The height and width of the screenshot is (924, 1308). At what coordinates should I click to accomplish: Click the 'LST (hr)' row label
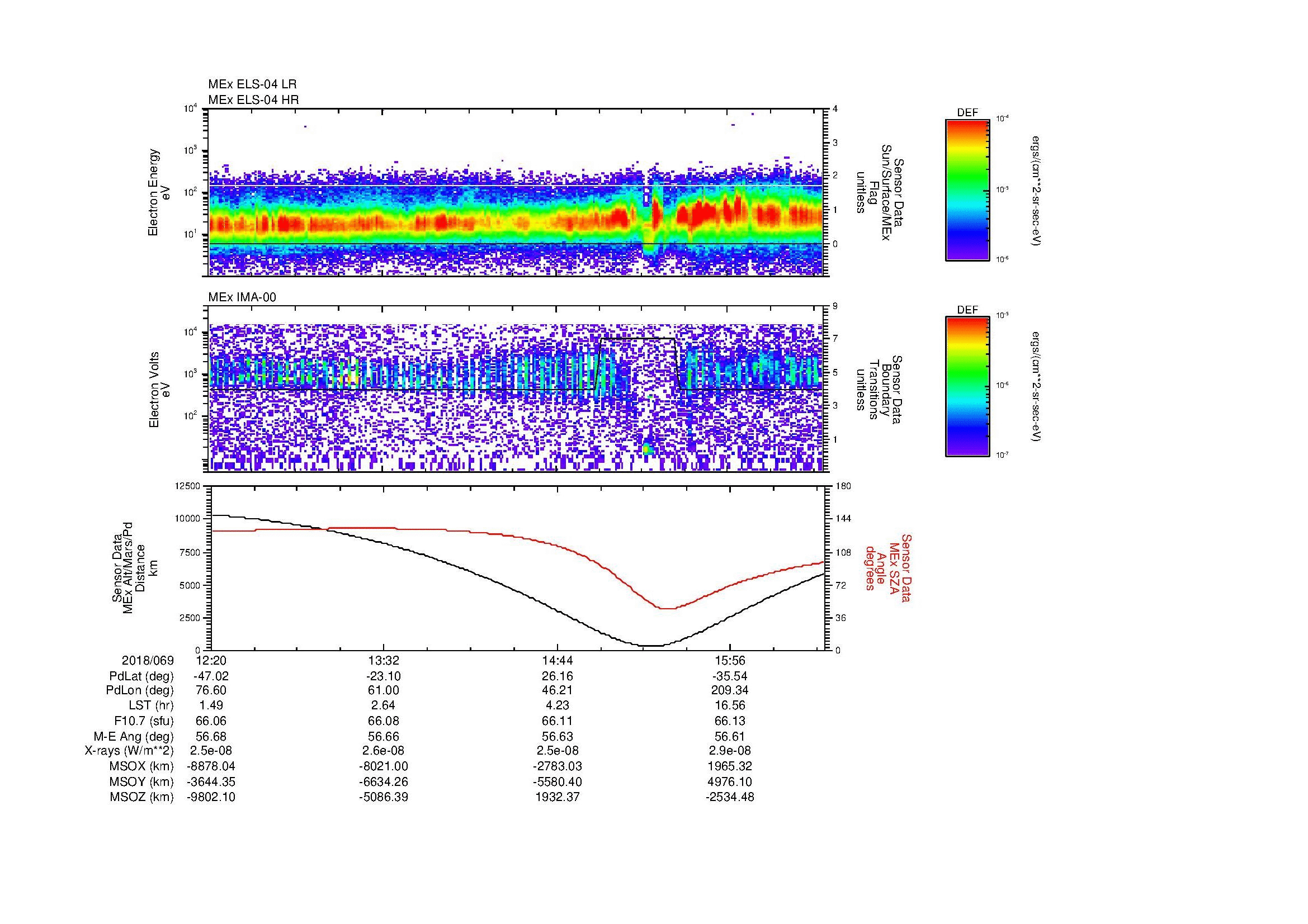pos(152,706)
